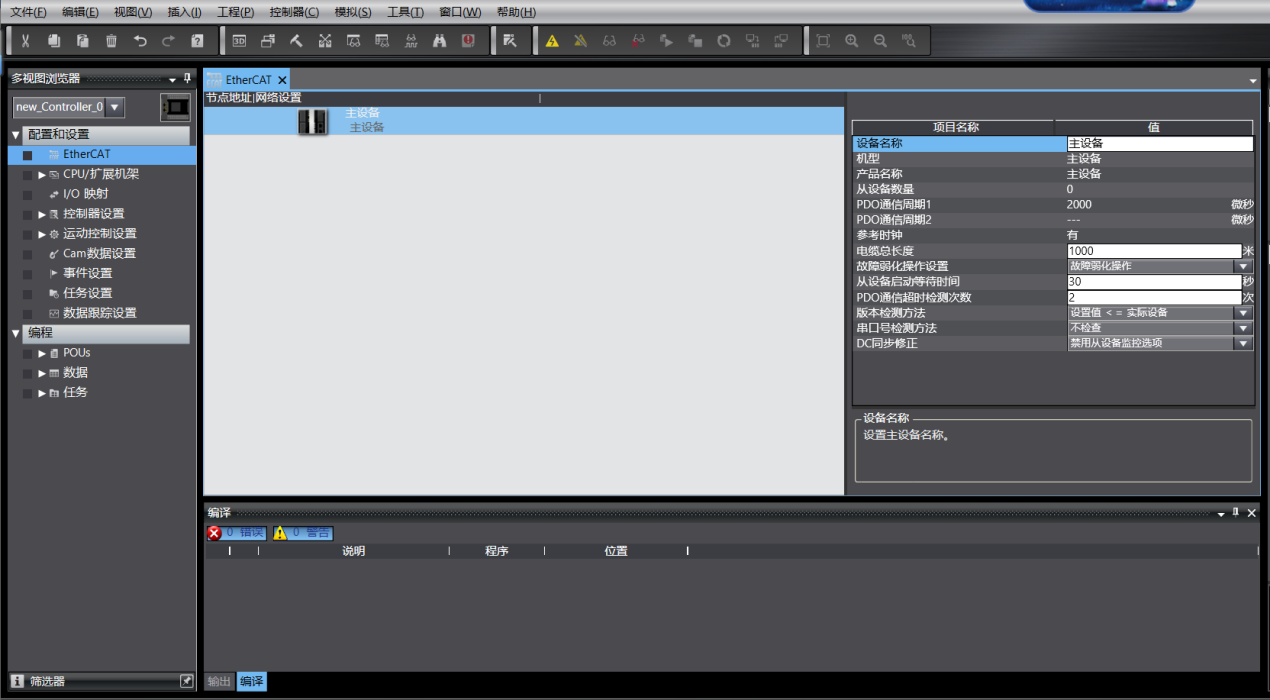Click the 0 错误 filter button
The height and width of the screenshot is (700, 1270).
point(236,533)
